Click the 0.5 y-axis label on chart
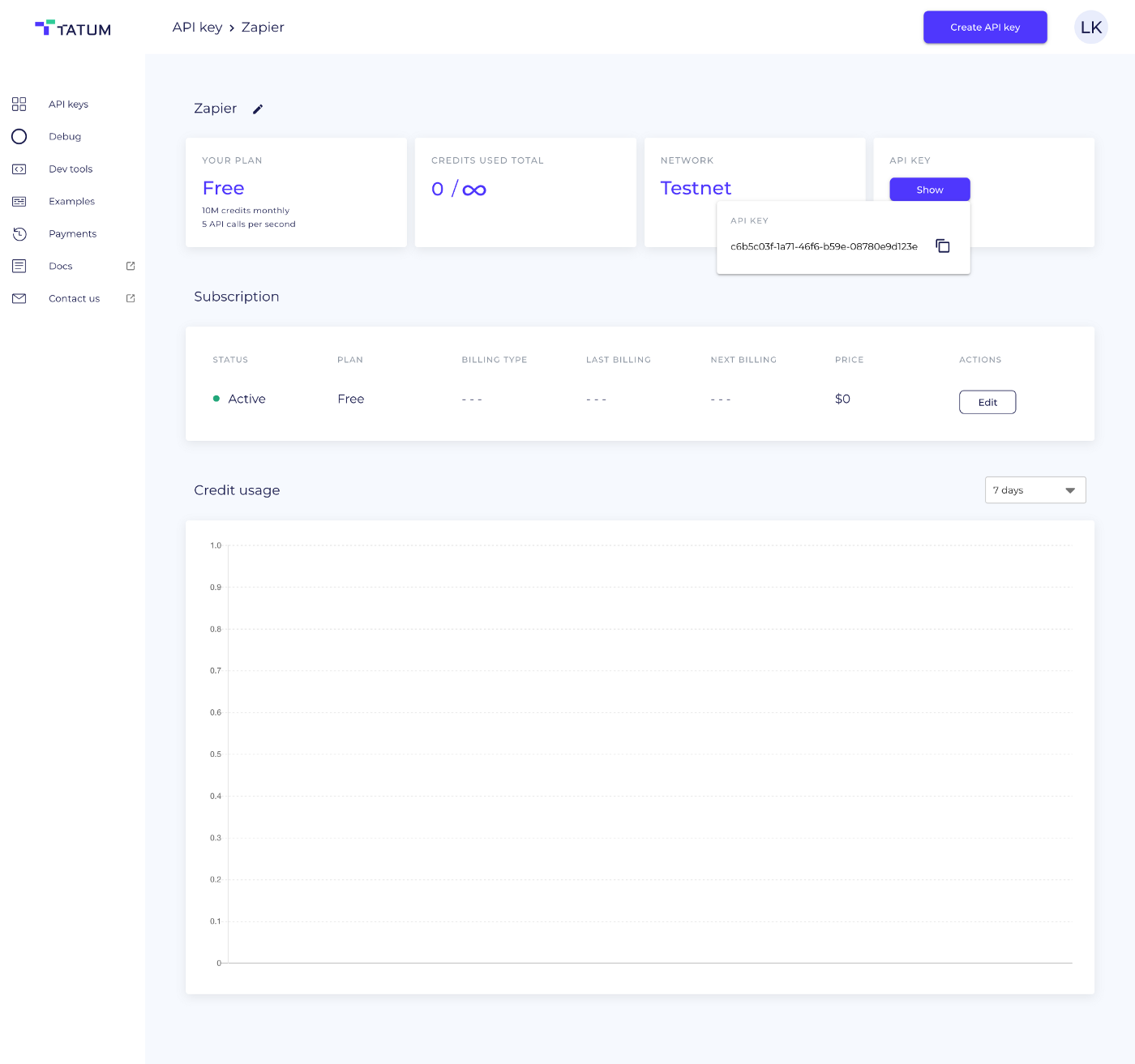The width and height of the screenshot is (1135, 1064). [216, 754]
